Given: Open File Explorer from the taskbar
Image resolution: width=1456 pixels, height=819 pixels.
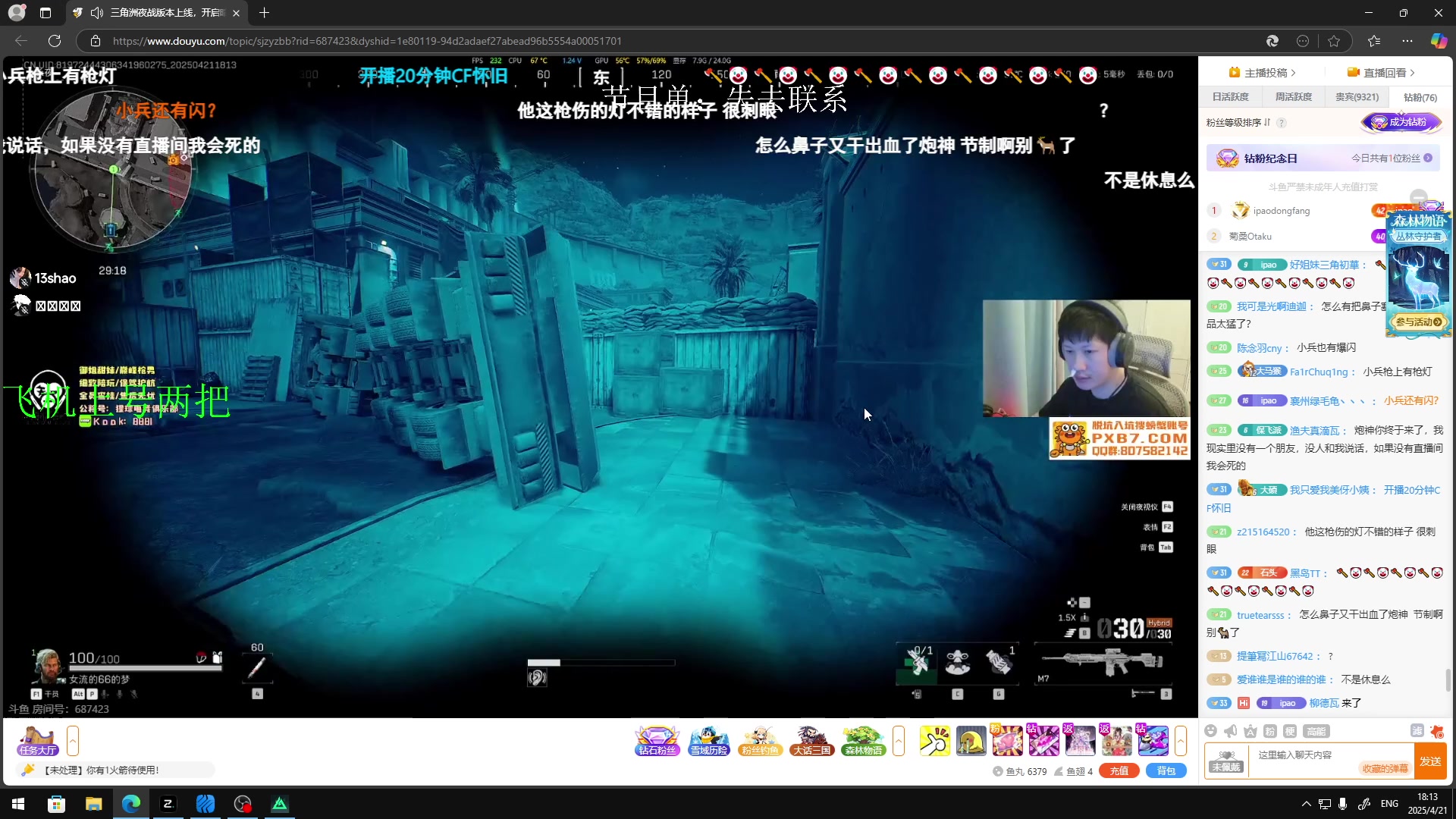Looking at the screenshot, I should 94,804.
